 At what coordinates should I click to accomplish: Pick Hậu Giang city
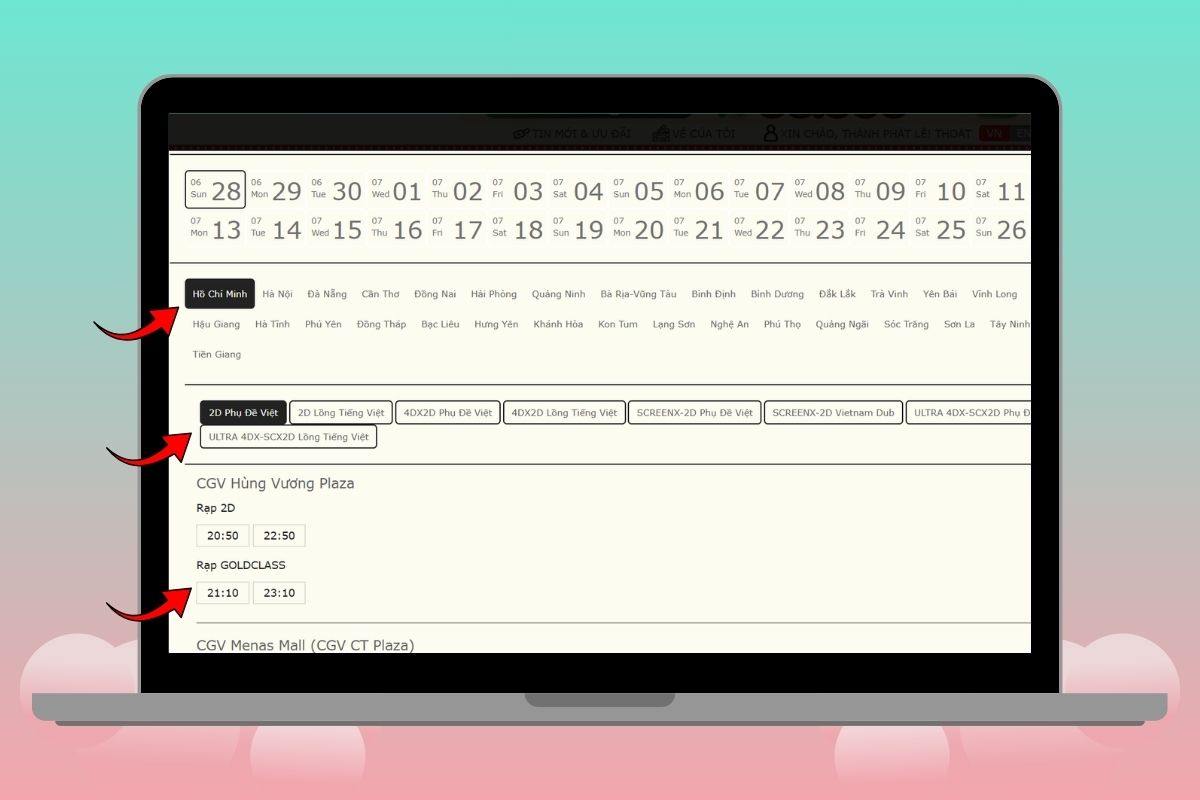(216, 324)
